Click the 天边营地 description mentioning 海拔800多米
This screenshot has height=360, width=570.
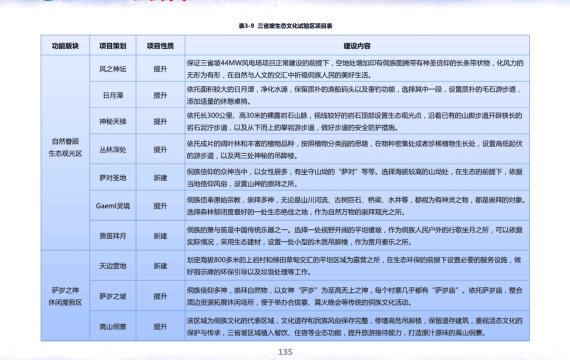pos(357,266)
